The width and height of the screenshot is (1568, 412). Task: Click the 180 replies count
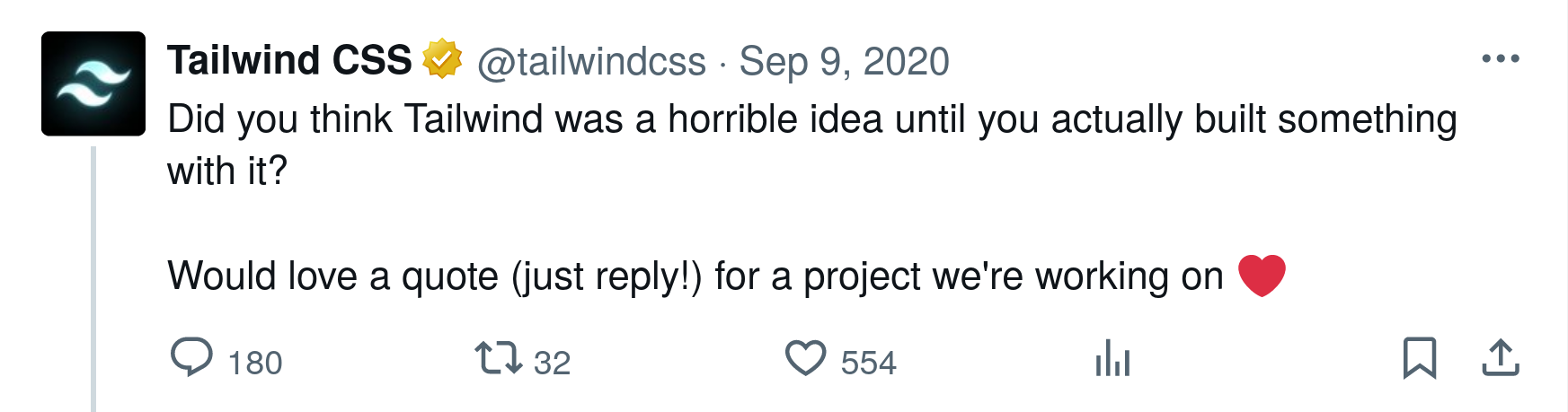coord(255,363)
